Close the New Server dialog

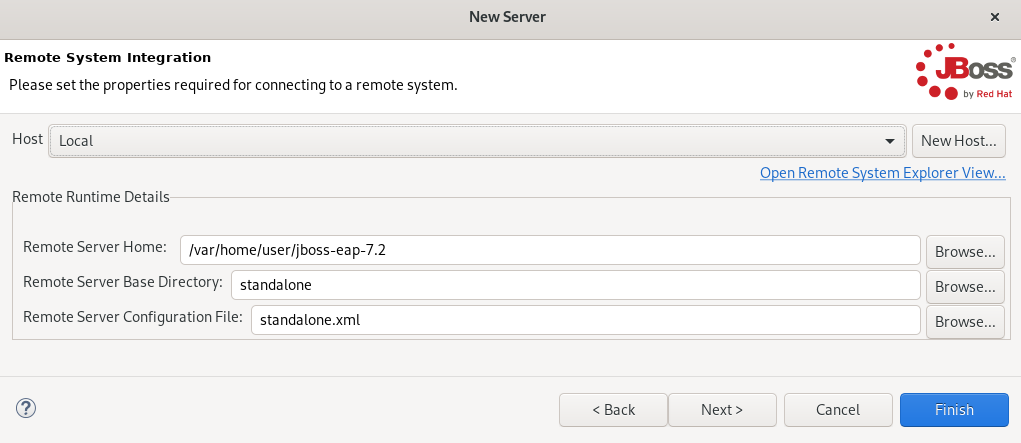point(994,17)
